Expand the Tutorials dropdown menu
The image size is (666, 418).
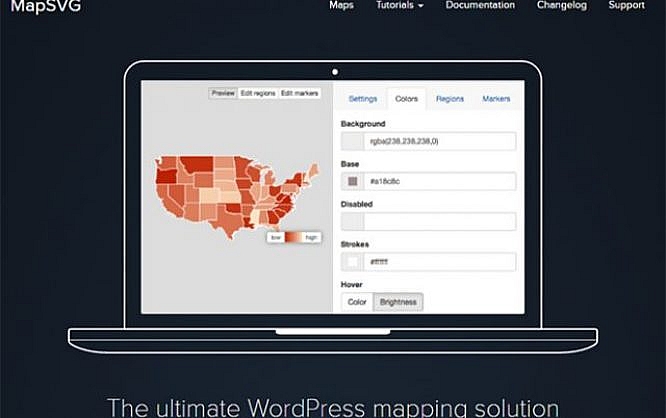coord(400,5)
